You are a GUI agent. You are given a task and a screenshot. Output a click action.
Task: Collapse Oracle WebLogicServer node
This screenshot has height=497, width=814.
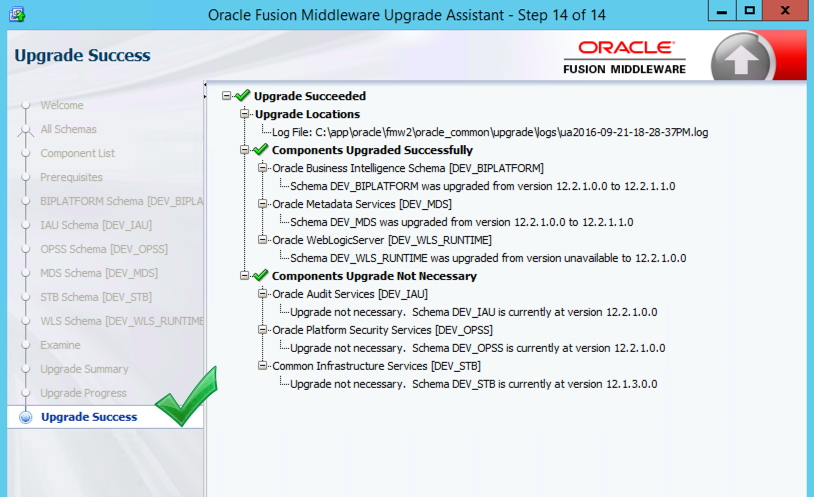[262, 239]
